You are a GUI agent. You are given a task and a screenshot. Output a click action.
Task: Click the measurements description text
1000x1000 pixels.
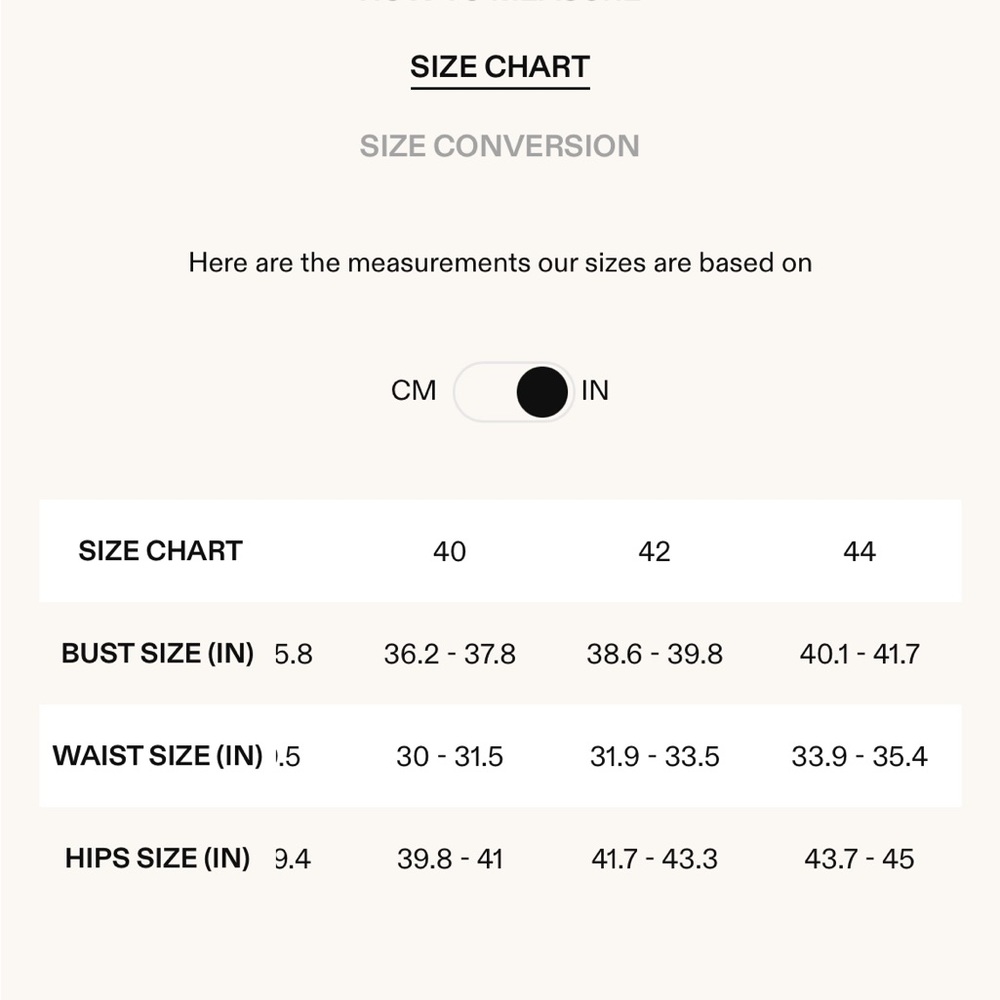point(500,263)
